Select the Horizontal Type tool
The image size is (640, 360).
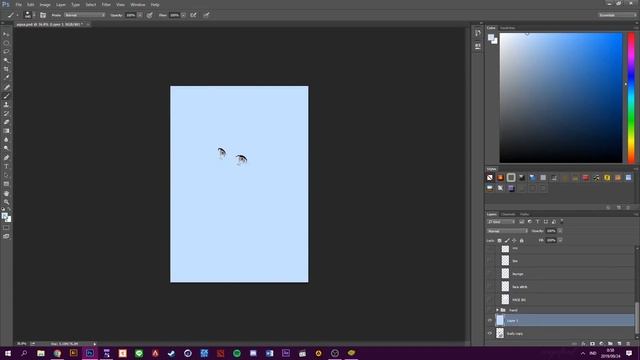[6, 167]
